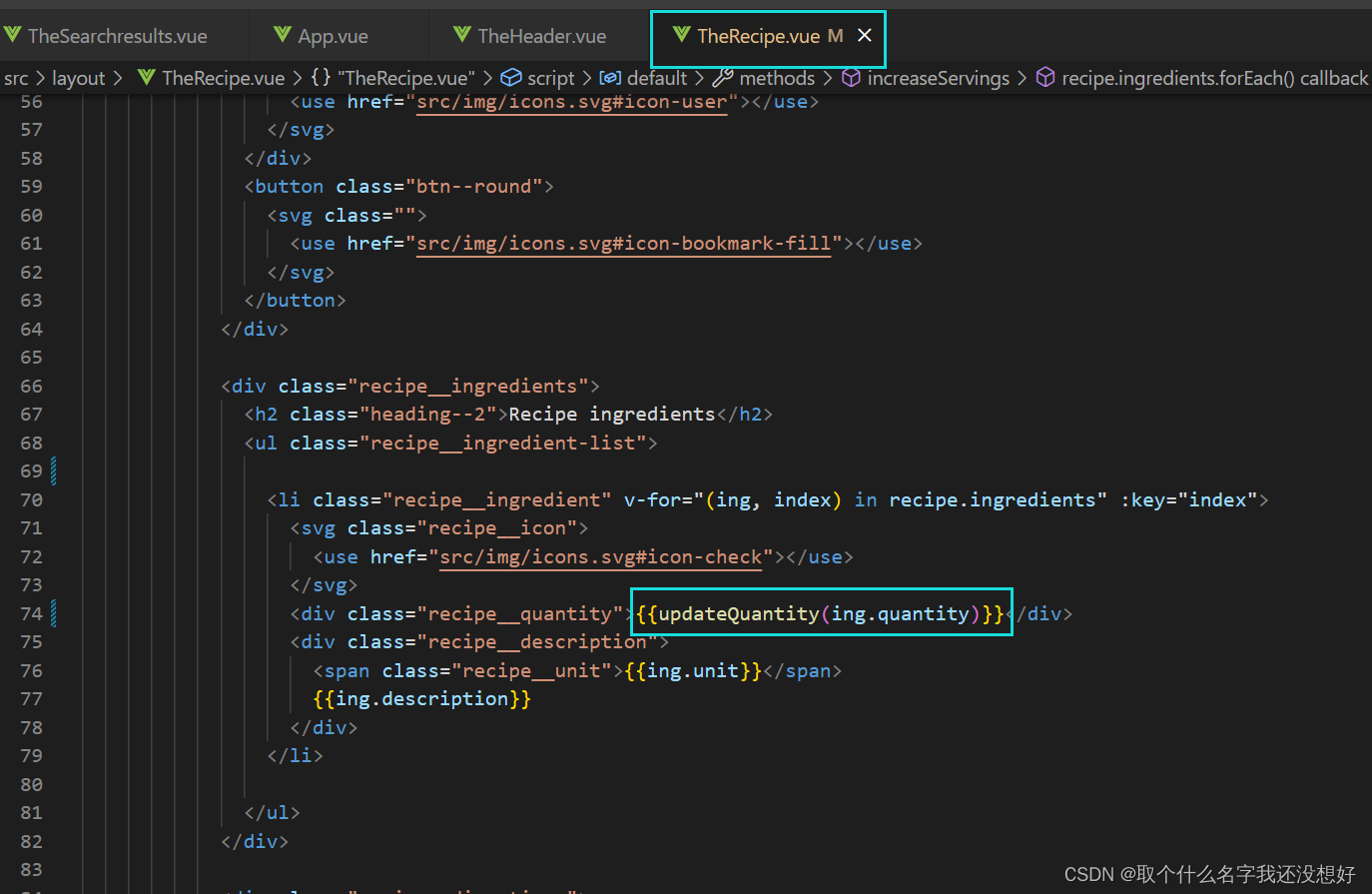Click line number 59 in the gutter
Viewport: 1372px width, 894px height.
click(x=31, y=187)
